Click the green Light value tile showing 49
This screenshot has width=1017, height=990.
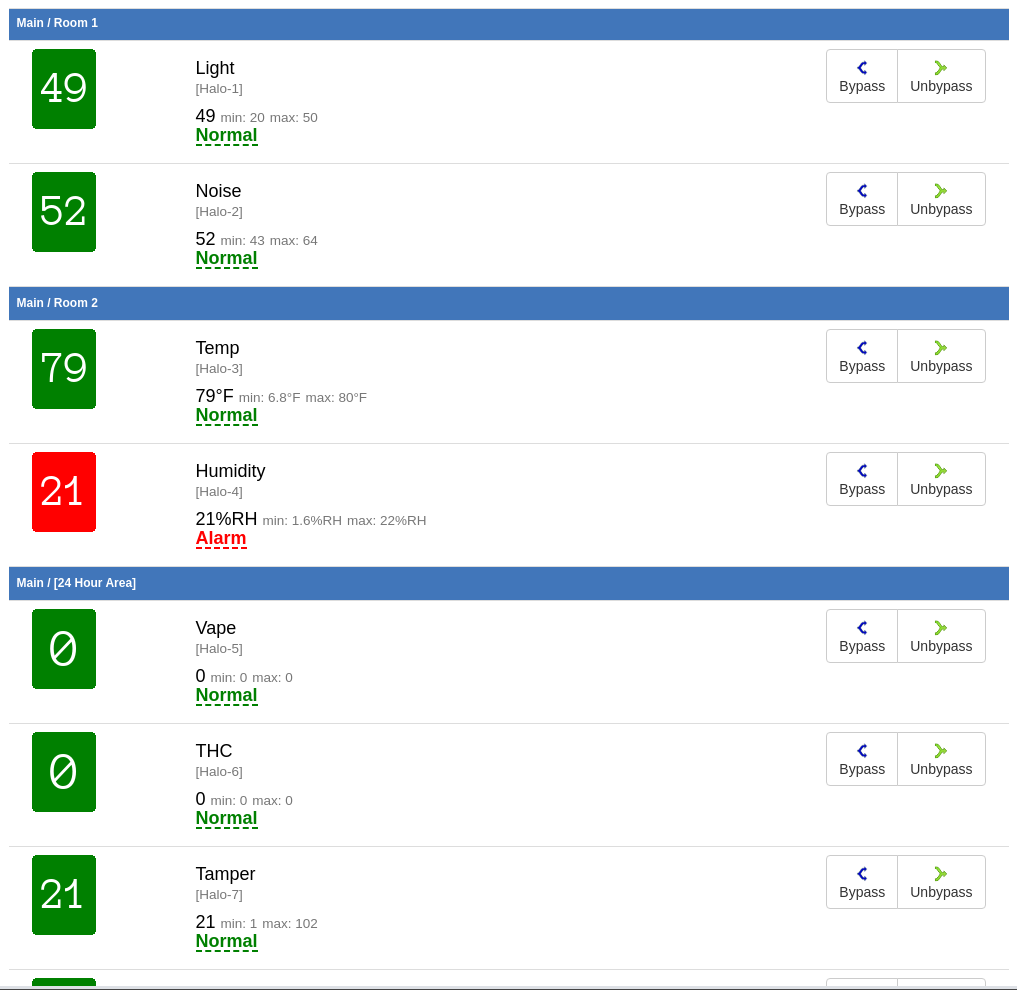(64, 89)
